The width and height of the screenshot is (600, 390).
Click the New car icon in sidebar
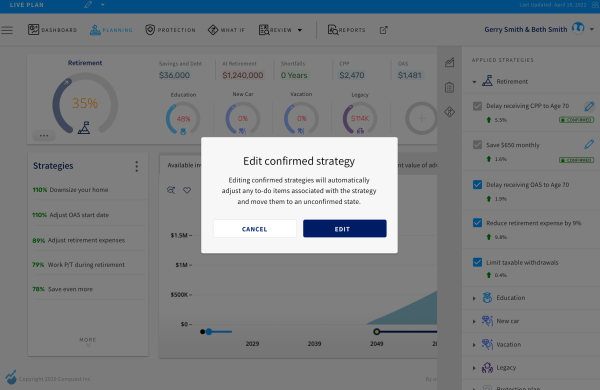[487, 321]
